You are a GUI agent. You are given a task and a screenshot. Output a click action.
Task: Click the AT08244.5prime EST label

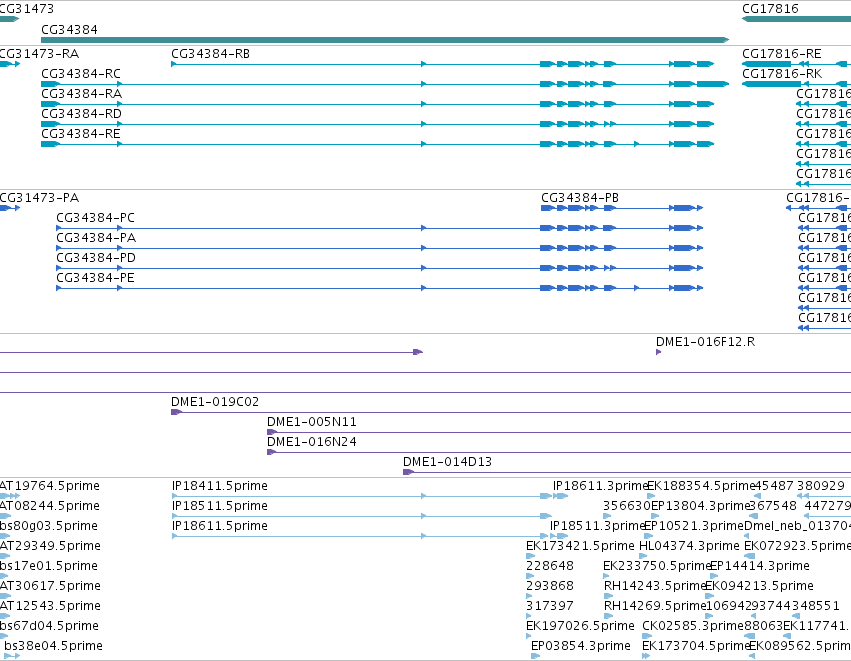coord(50,506)
